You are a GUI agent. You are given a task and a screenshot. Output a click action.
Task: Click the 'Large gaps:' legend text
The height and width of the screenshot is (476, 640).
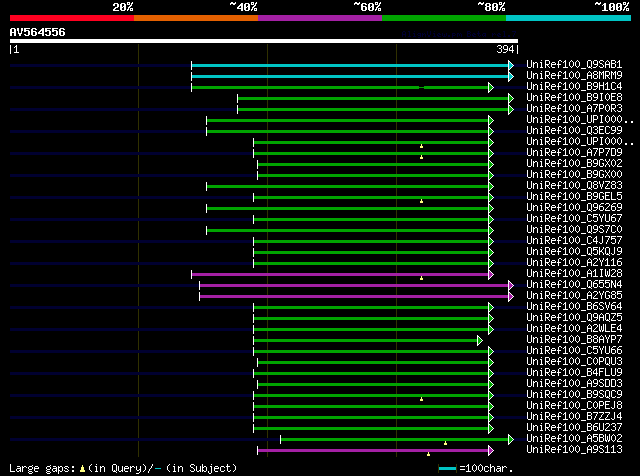coord(42,469)
